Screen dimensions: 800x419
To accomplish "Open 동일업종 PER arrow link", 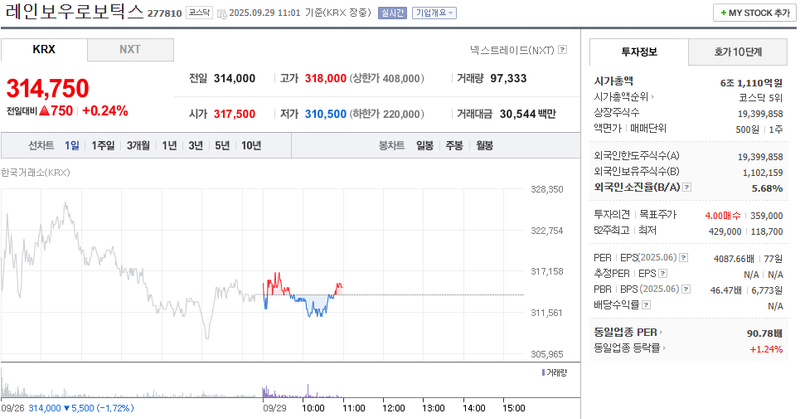I will (x=661, y=332).
